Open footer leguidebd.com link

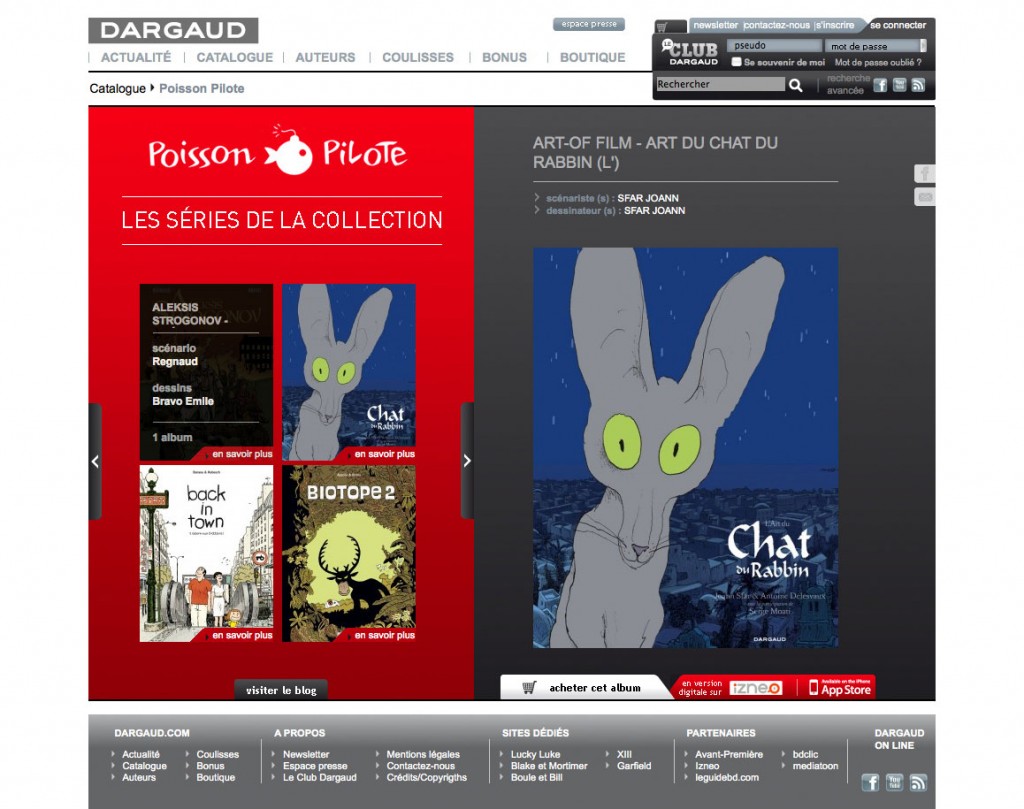[x=727, y=778]
